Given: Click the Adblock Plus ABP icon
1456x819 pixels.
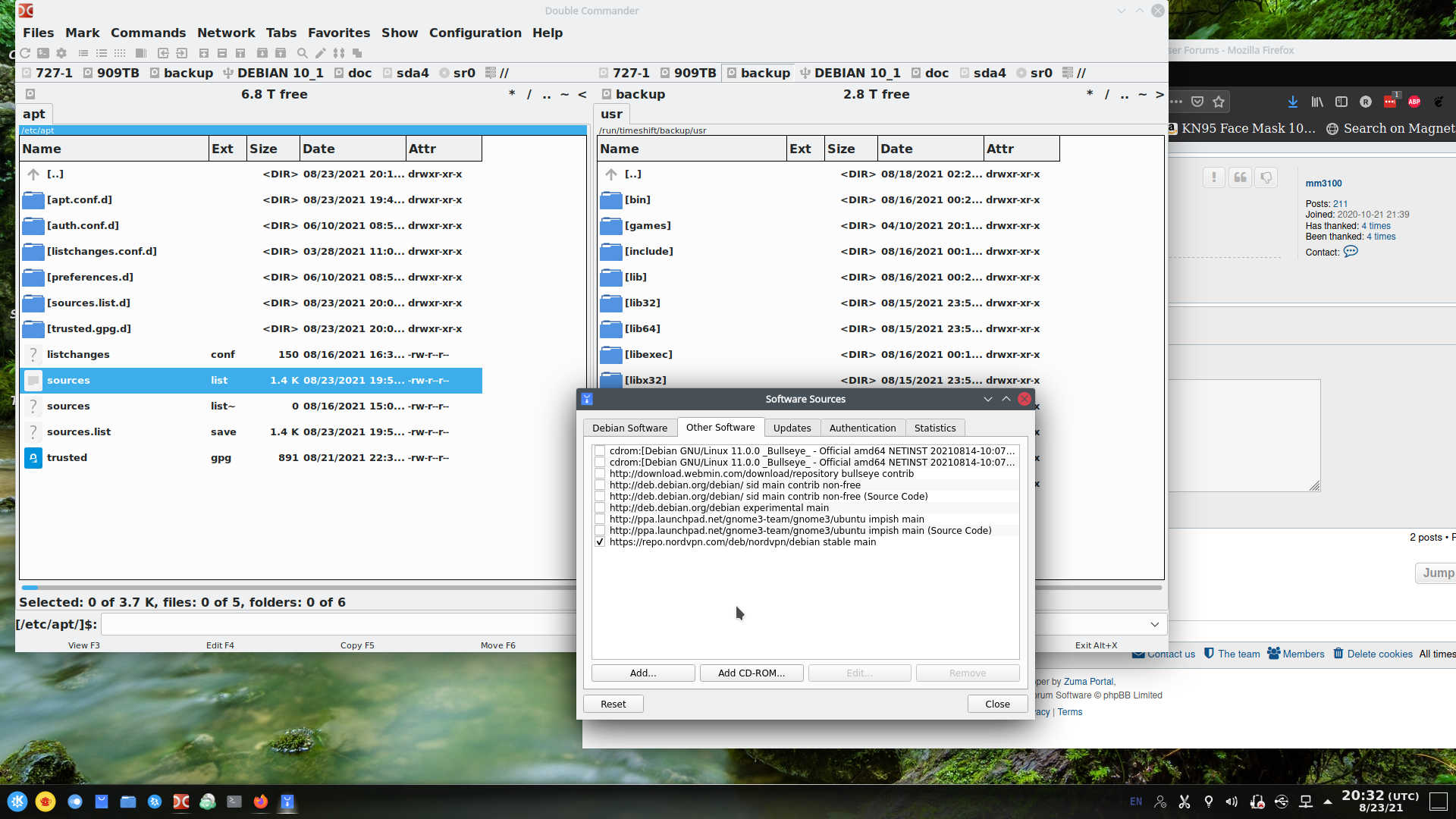Looking at the screenshot, I should coord(1414,102).
